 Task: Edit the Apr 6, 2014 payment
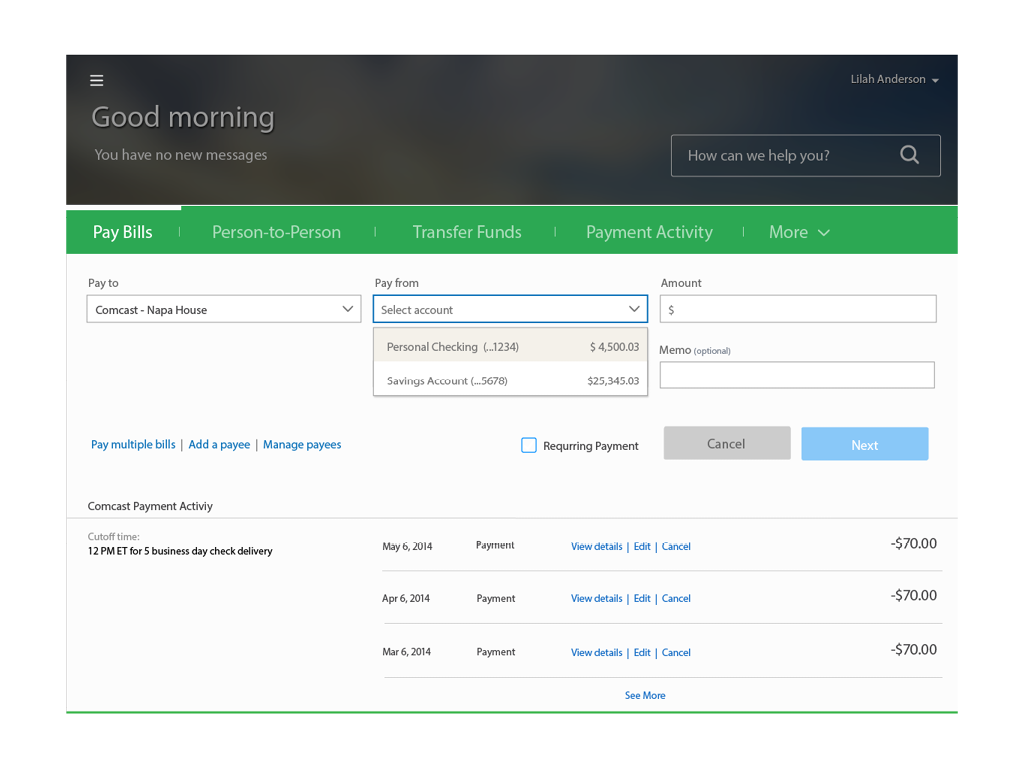pyautogui.click(x=642, y=598)
